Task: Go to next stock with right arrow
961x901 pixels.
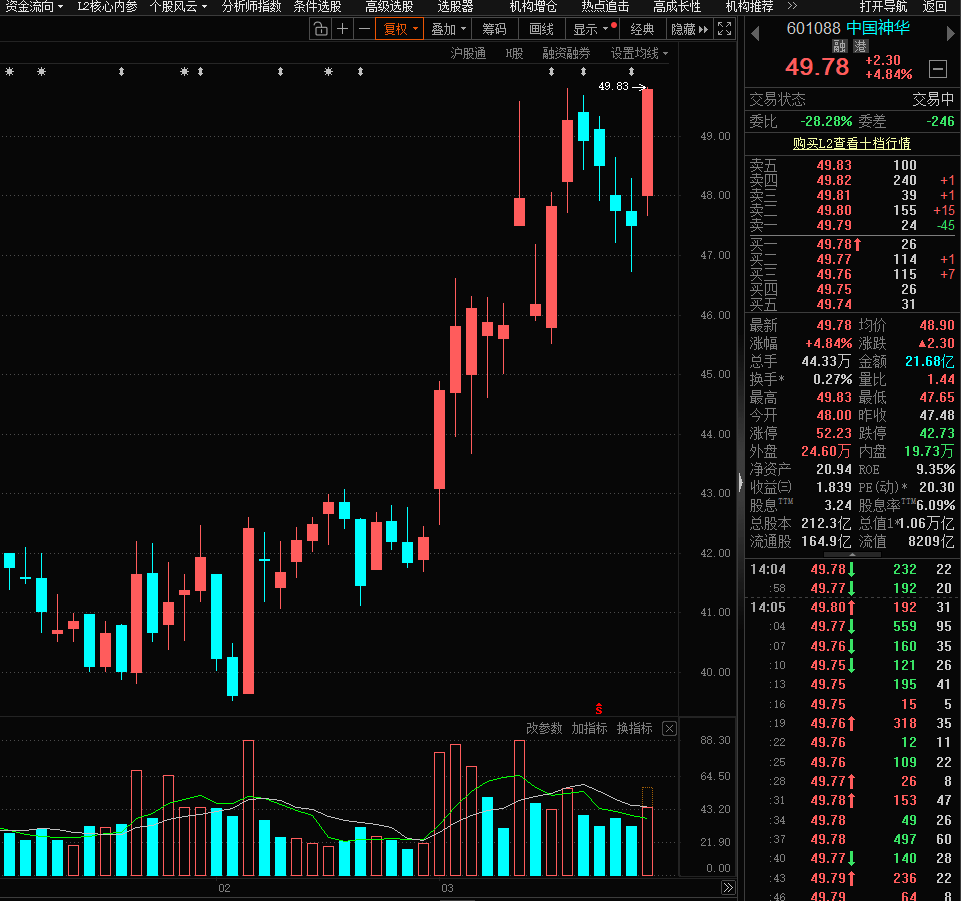Action: (951, 32)
